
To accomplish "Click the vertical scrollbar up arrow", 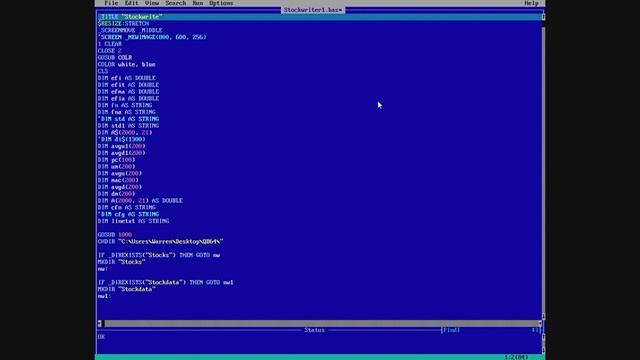I will [x=543, y=17].
